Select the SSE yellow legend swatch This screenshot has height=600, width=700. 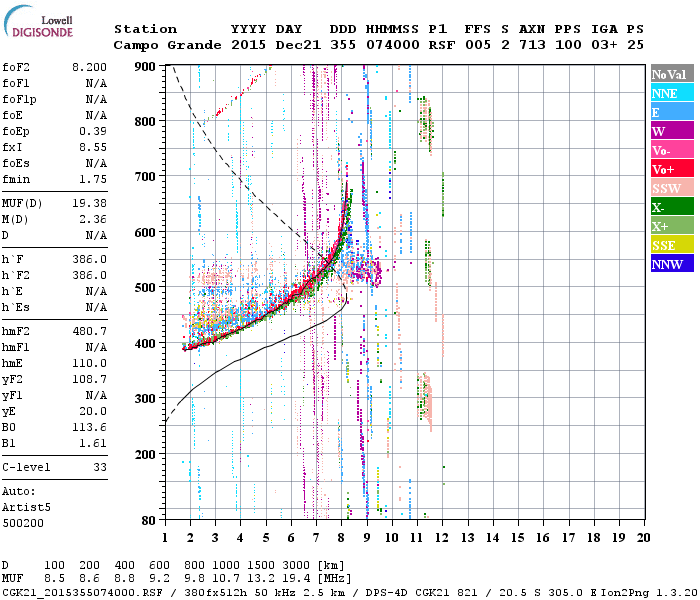[672, 245]
